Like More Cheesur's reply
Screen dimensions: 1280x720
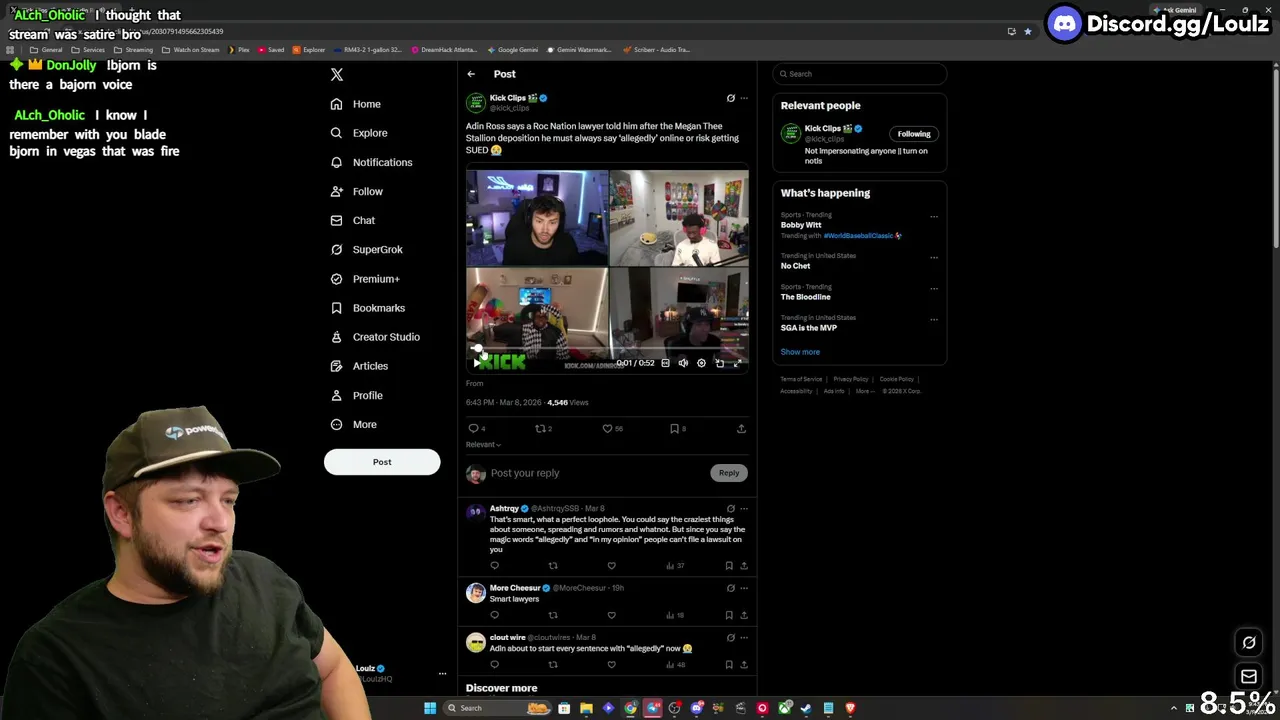611,615
